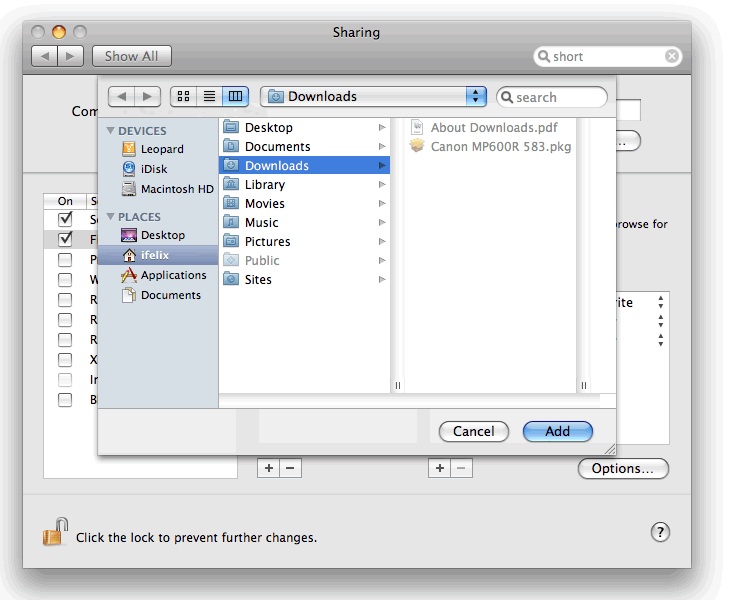Viewport: 729px width, 600px height.
Task: Open the help question mark button
Action: coord(660,532)
